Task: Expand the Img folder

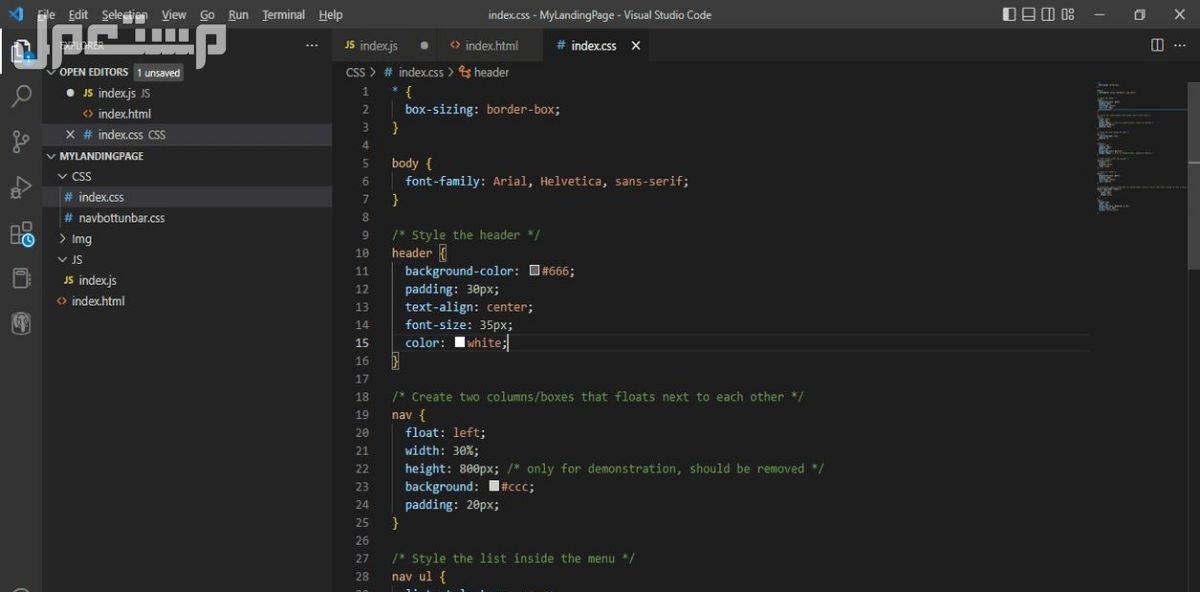Action: 64,239
